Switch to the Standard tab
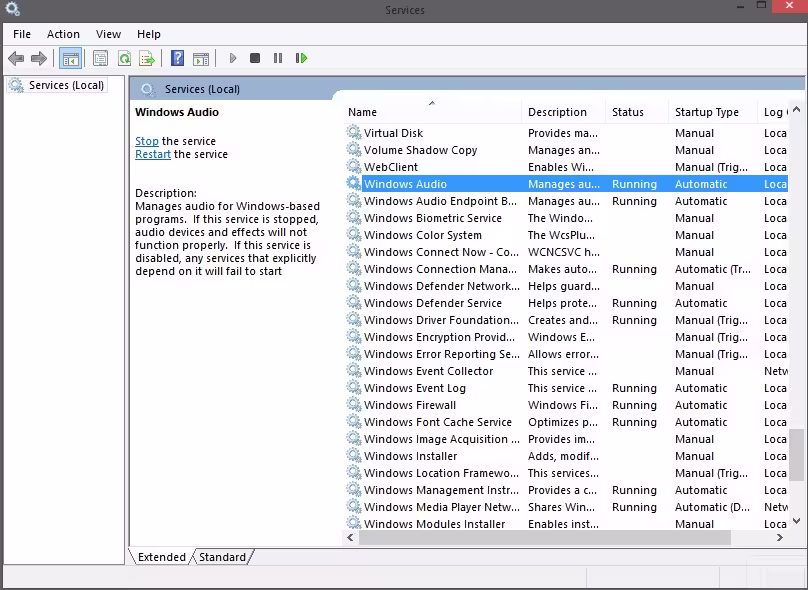The image size is (808, 590). pyautogui.click(x=223, y=557)
